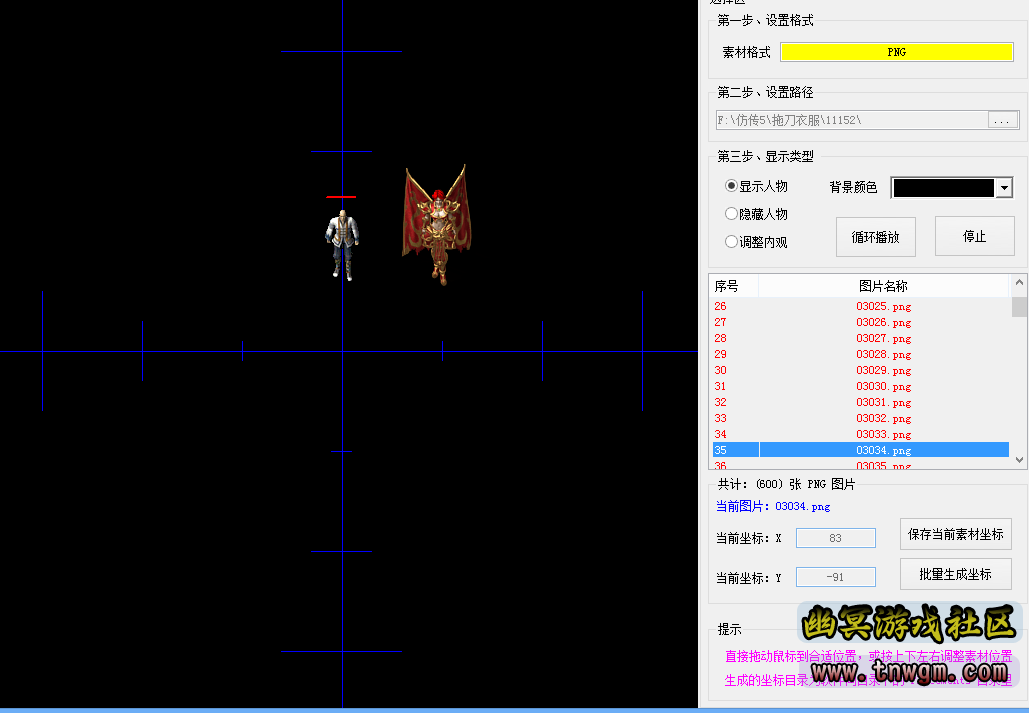The width and height of the screenshot is (1029, 713).
Task: Select row 03029.png in the list
Action: 860,370
